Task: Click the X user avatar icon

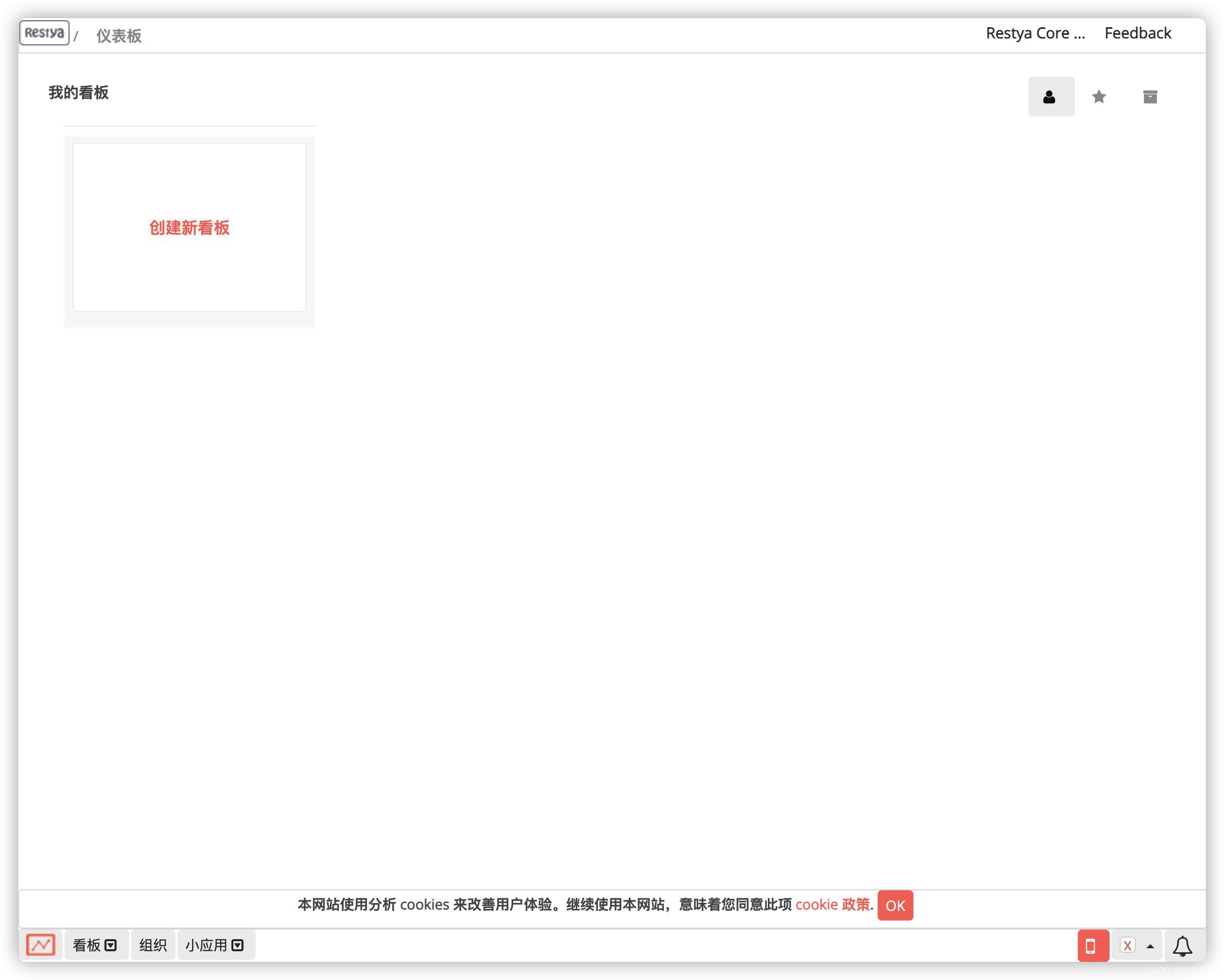Action: 1127,945
